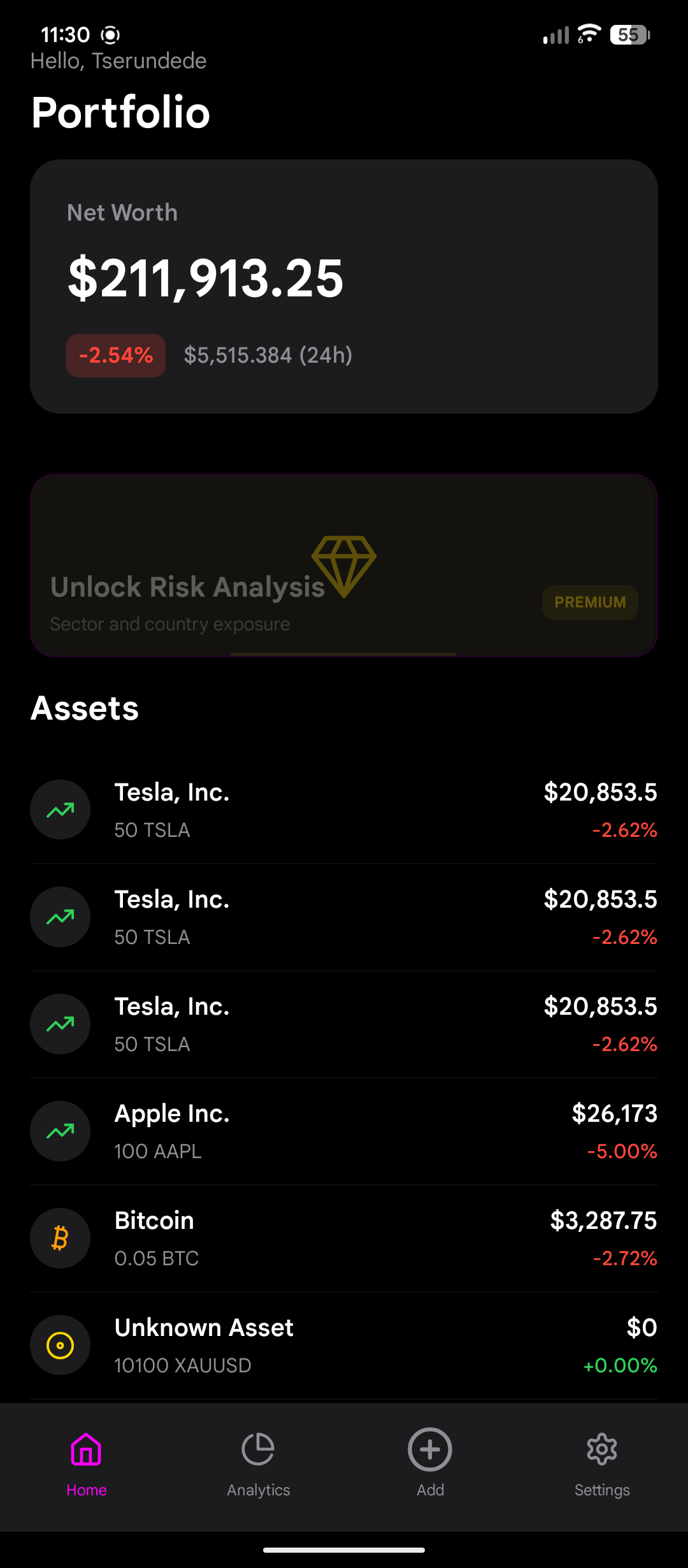Open the Home tab icon
Image resolution: width=688 pixels, height=1568 pixels.
[86, 1449]
